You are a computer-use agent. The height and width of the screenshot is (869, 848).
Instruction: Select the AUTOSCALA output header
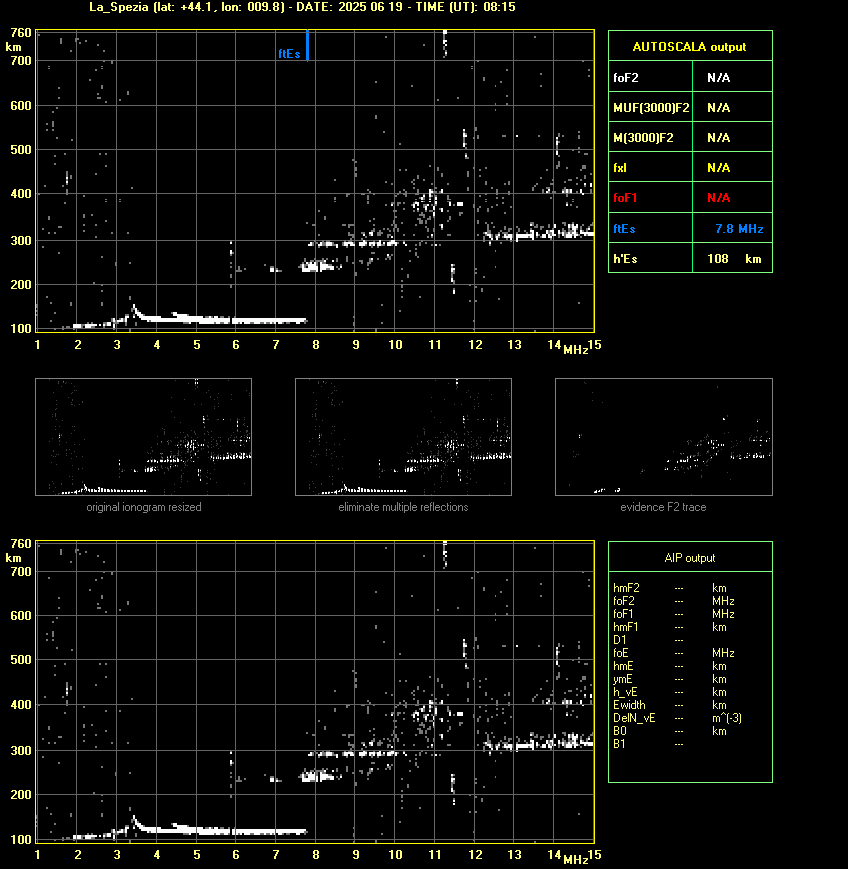(689, 47)
